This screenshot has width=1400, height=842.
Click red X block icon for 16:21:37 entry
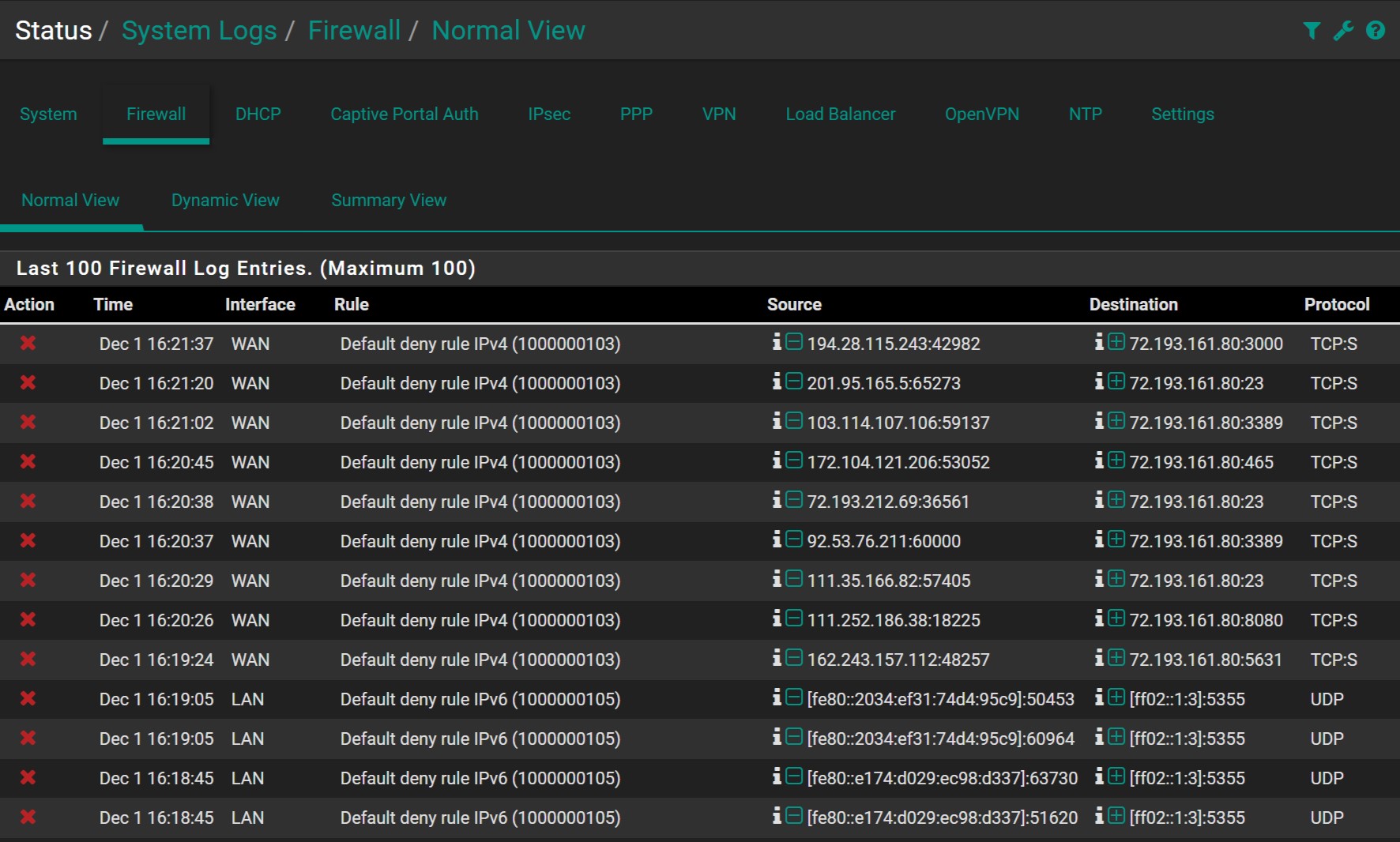click(x=28, y=344)
